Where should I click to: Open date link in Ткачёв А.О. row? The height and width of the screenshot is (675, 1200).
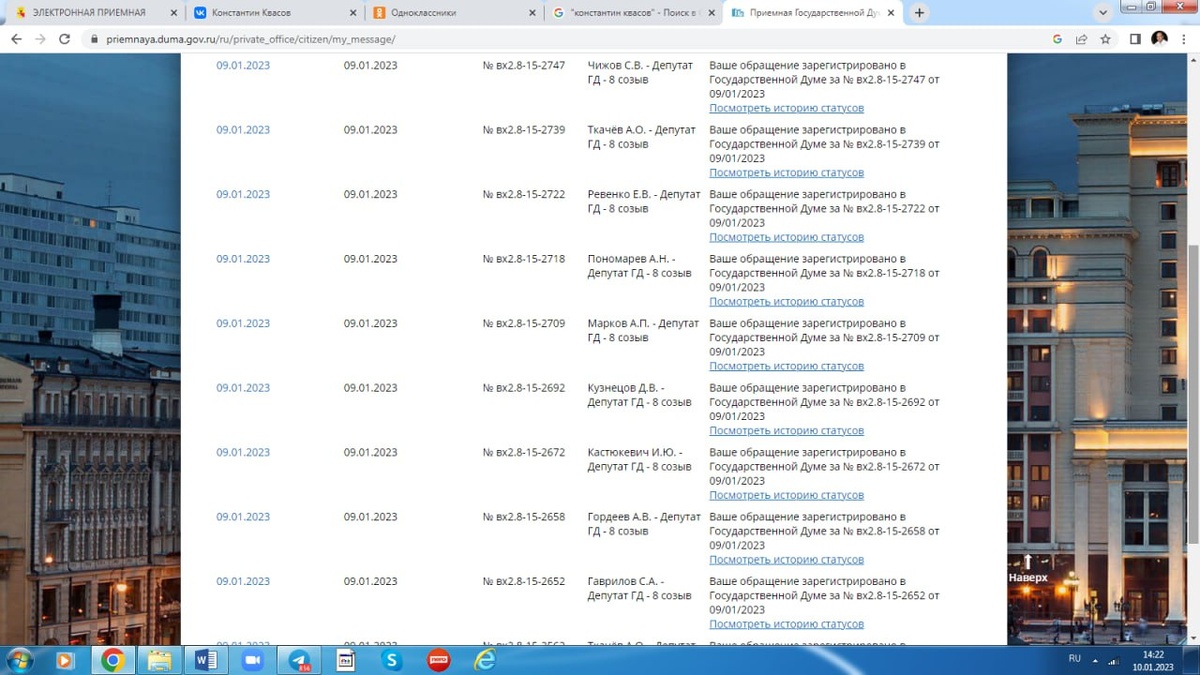pos(243,130)
